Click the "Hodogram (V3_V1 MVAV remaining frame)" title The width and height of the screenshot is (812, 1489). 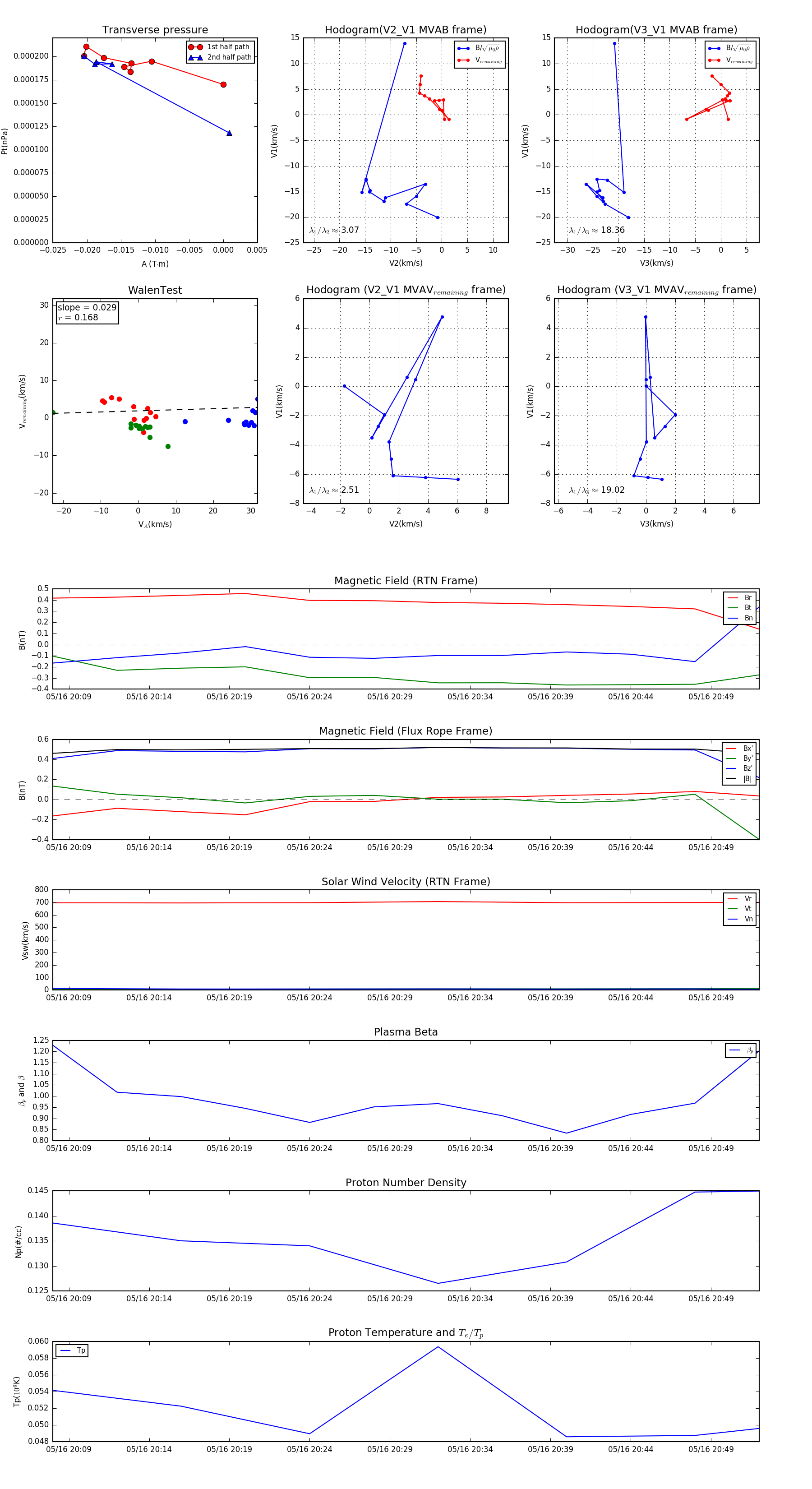(656, 290)
